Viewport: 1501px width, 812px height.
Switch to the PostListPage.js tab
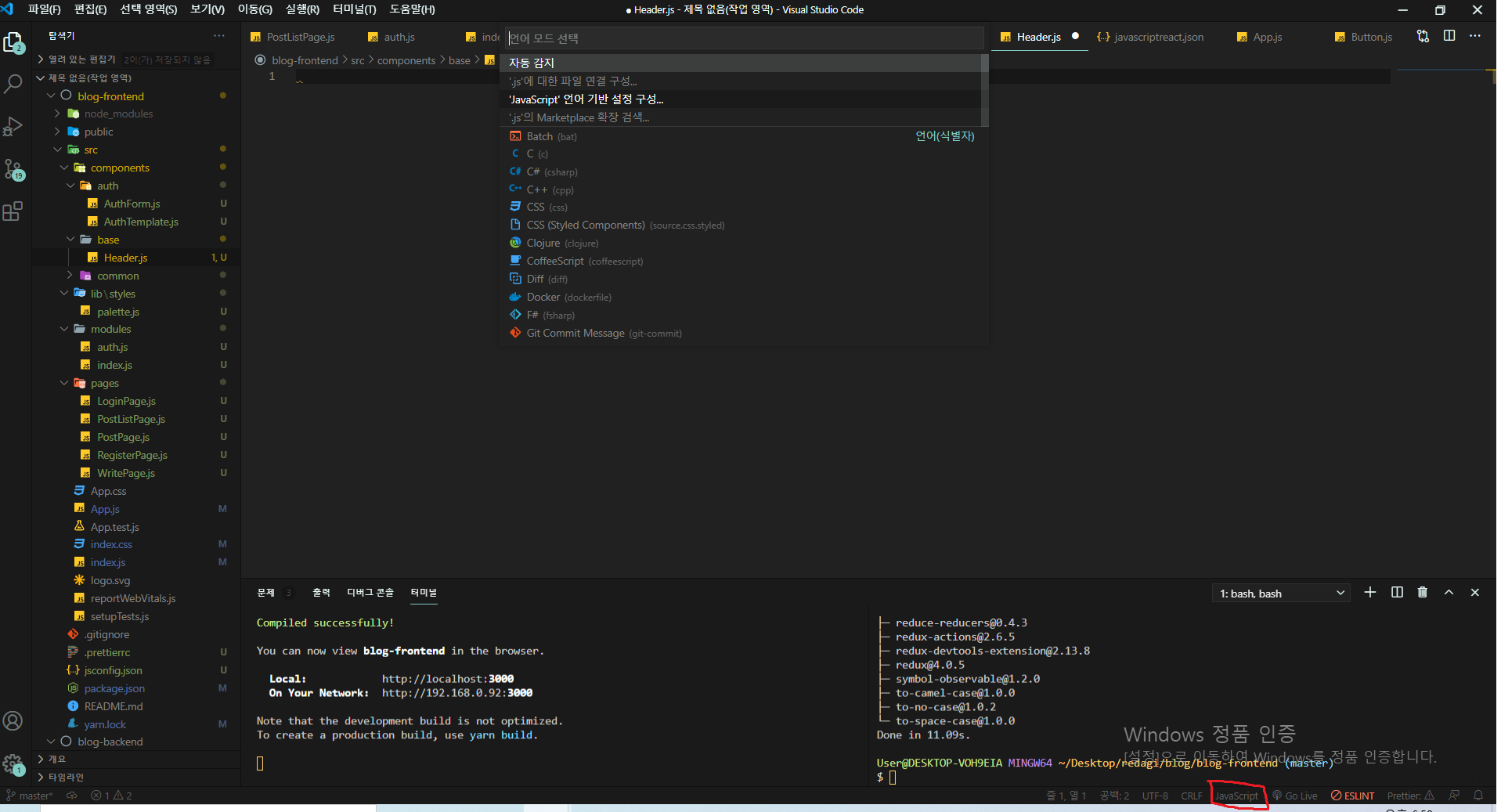[301, 37]
